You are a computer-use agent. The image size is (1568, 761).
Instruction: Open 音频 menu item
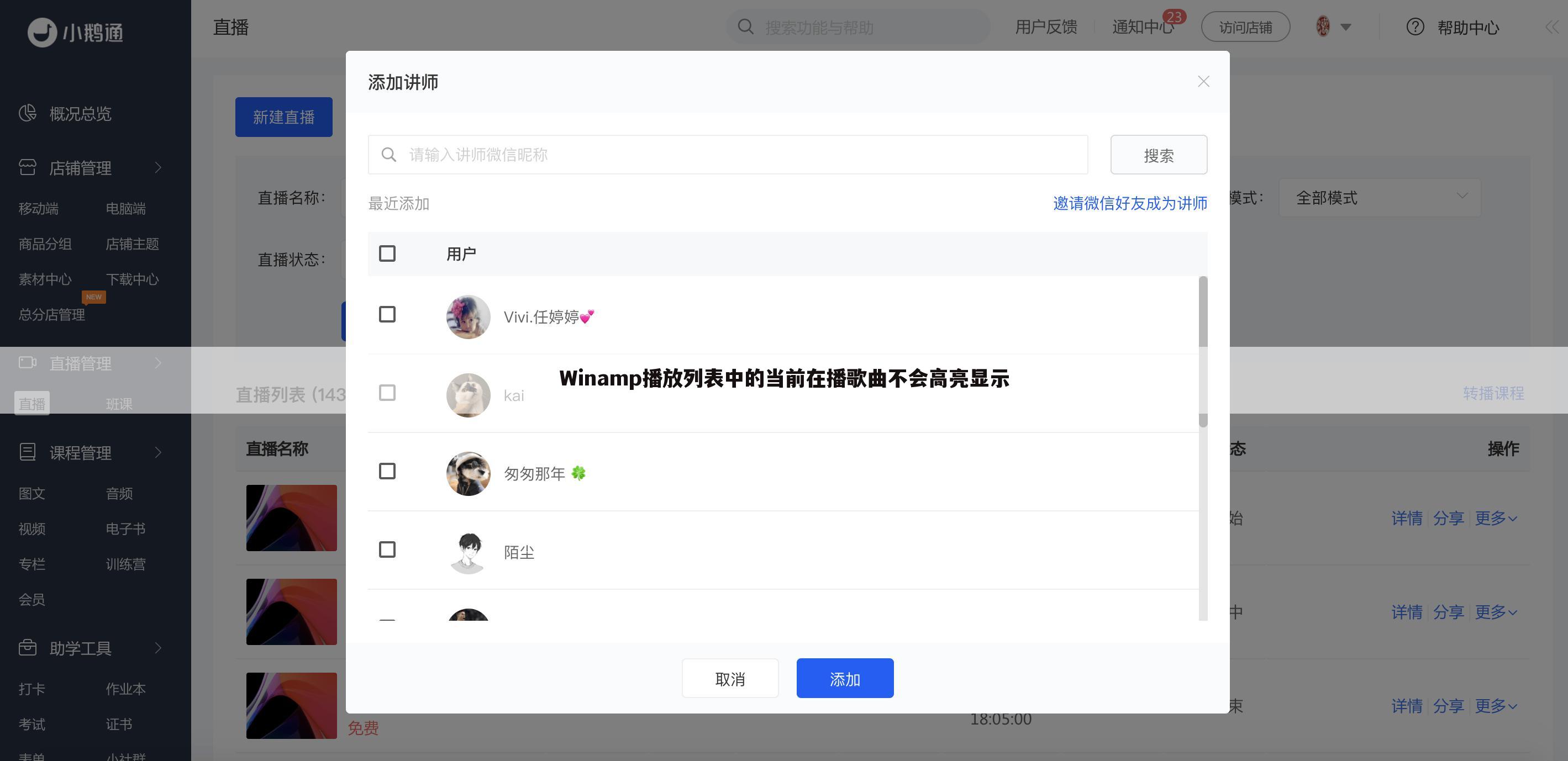click(119, 493)
